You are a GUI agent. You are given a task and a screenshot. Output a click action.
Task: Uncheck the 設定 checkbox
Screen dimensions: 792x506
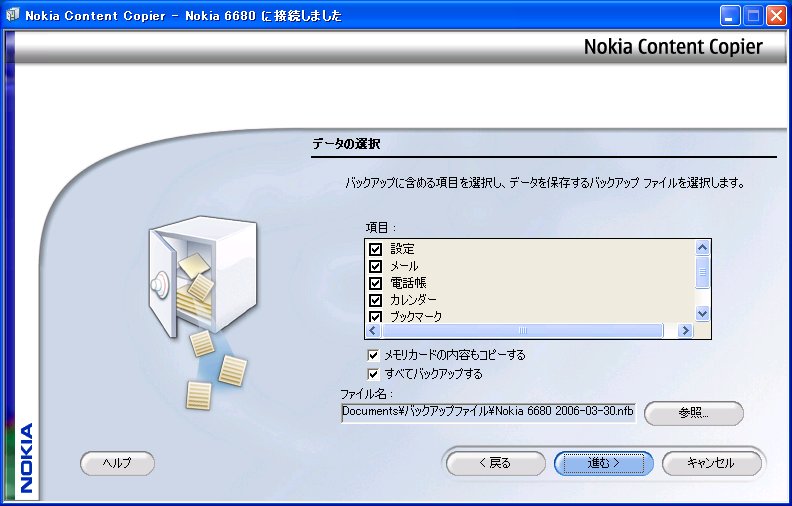(x=375, y=249)
